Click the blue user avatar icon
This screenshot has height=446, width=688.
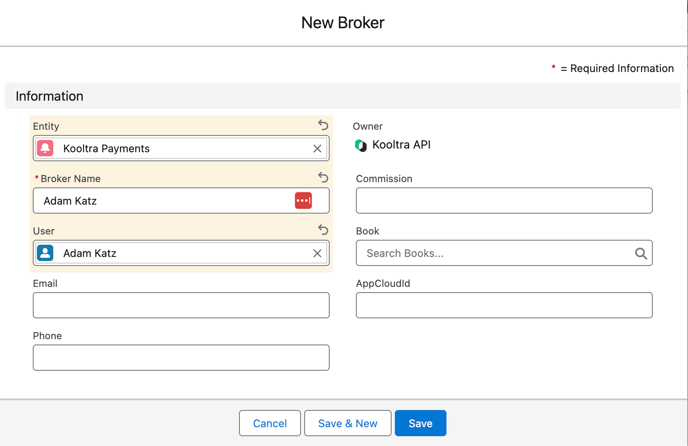[x=45, y=253]
